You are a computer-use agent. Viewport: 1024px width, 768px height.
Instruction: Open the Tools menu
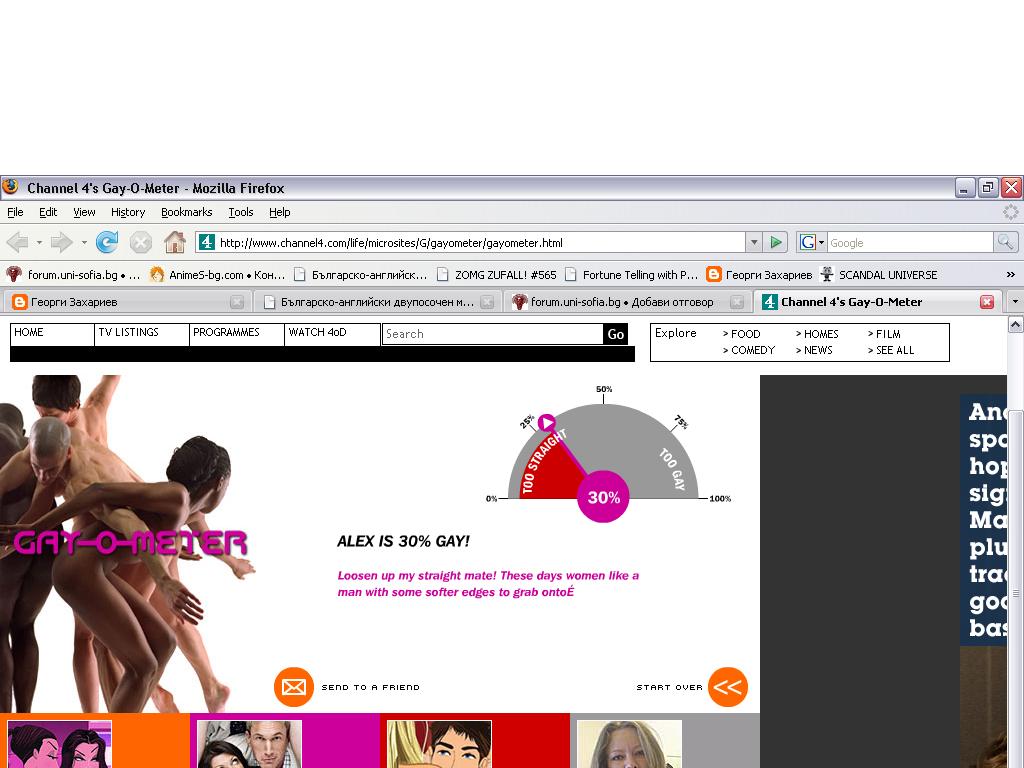[240, 212]
